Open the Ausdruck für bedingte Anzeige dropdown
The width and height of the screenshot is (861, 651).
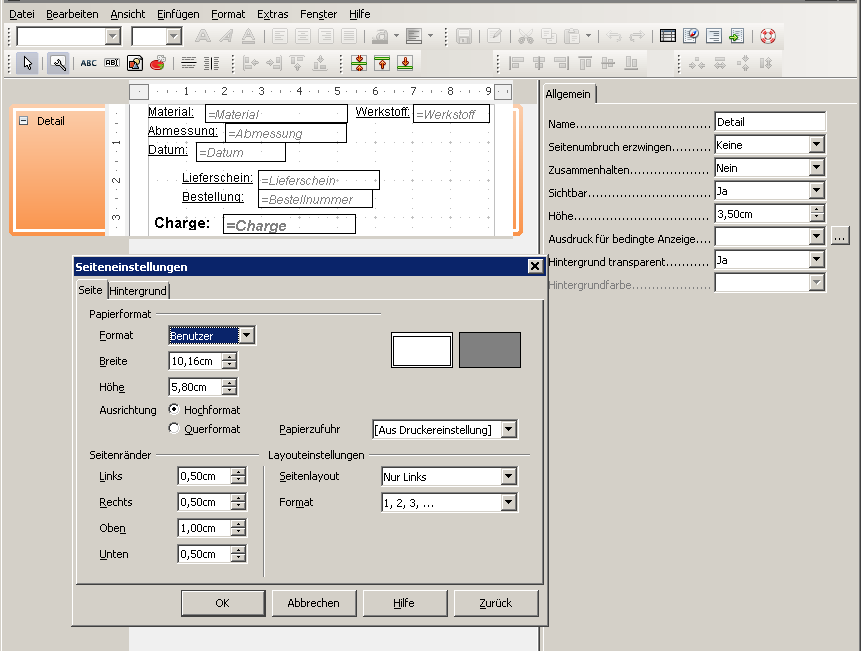(x=817, y=237)
